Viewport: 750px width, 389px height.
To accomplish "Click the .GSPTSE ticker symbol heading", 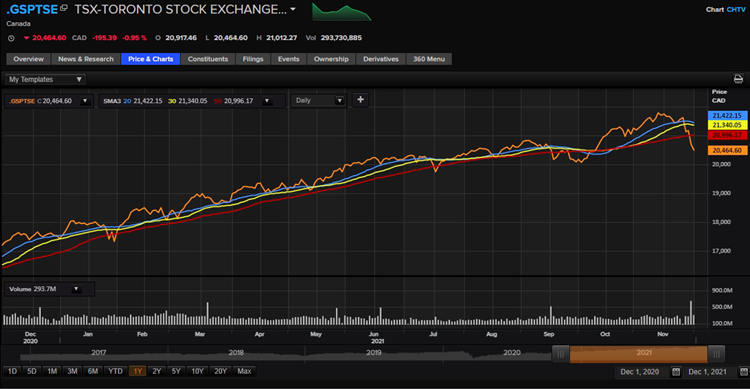I will click(x=32, y=10).
